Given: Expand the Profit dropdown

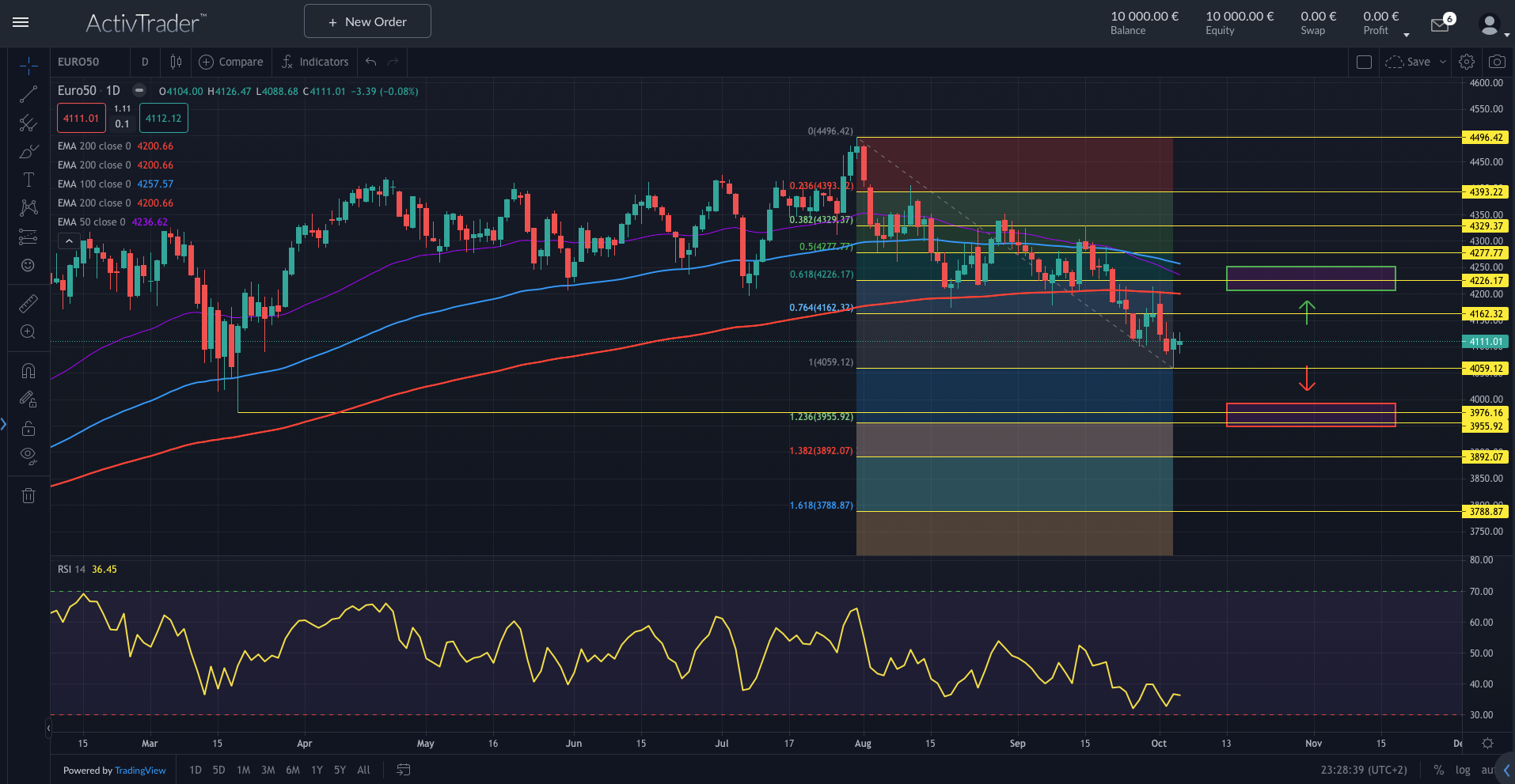Looking at the screenshot, I should (1407, 34).
